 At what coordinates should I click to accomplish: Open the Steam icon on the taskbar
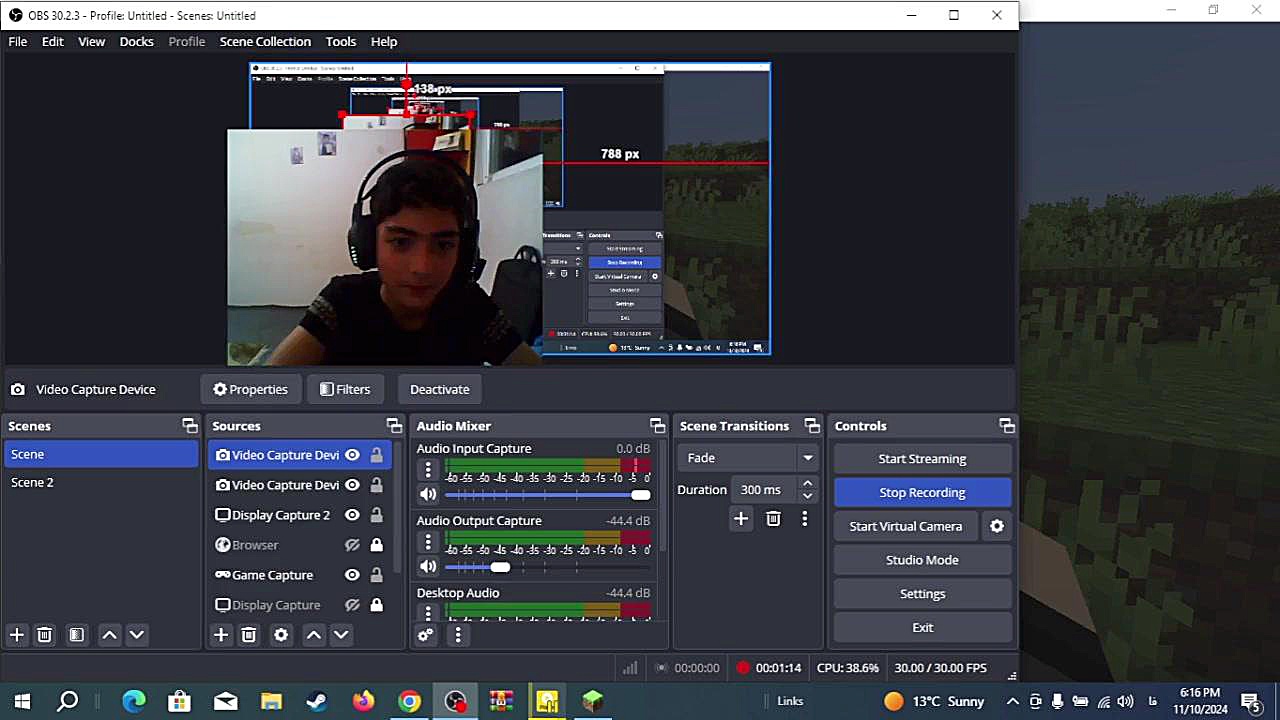pos(317,701)
